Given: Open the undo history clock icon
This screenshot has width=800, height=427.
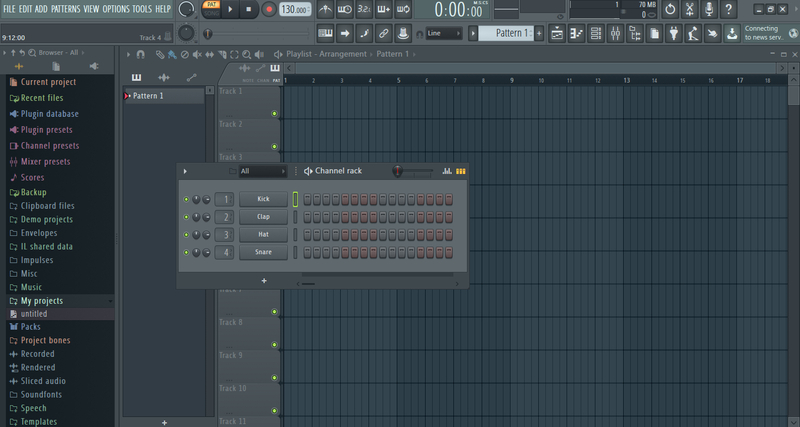Looking at the screenshot, I should point(670,9).
